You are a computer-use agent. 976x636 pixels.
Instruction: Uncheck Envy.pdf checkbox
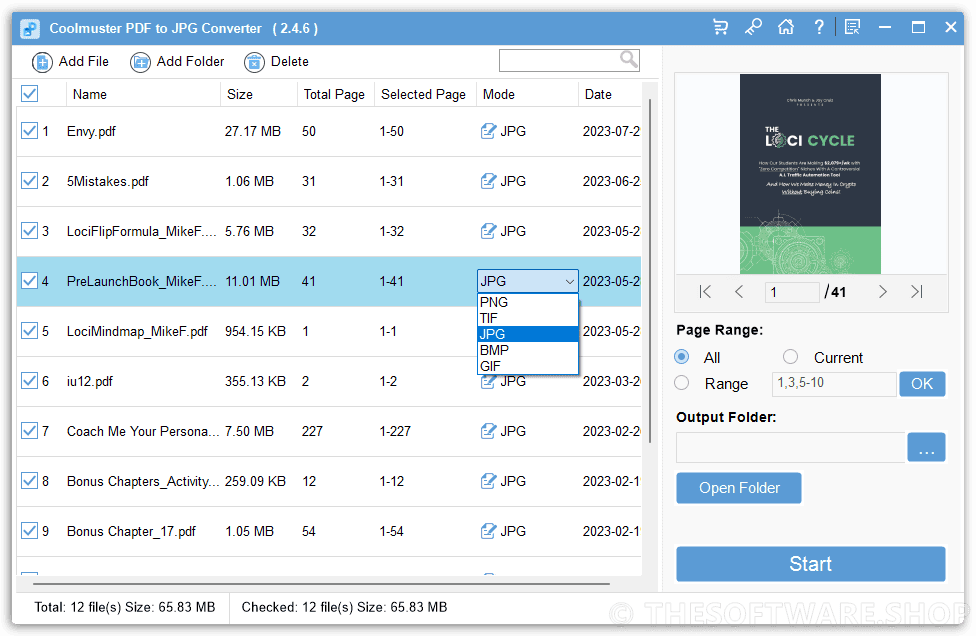point(29,131)
